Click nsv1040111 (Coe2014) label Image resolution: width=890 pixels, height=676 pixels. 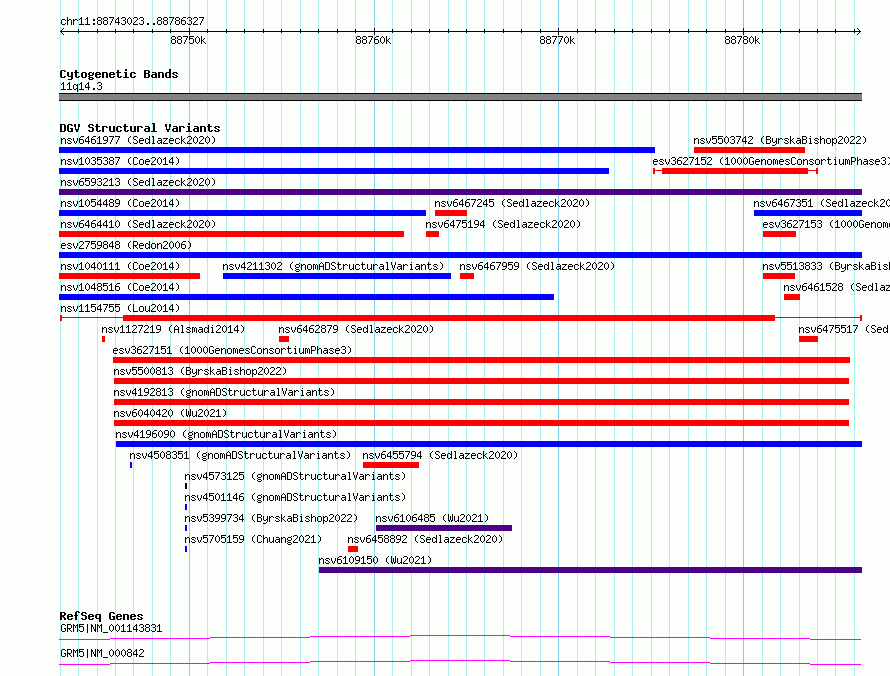coord(120,266)
